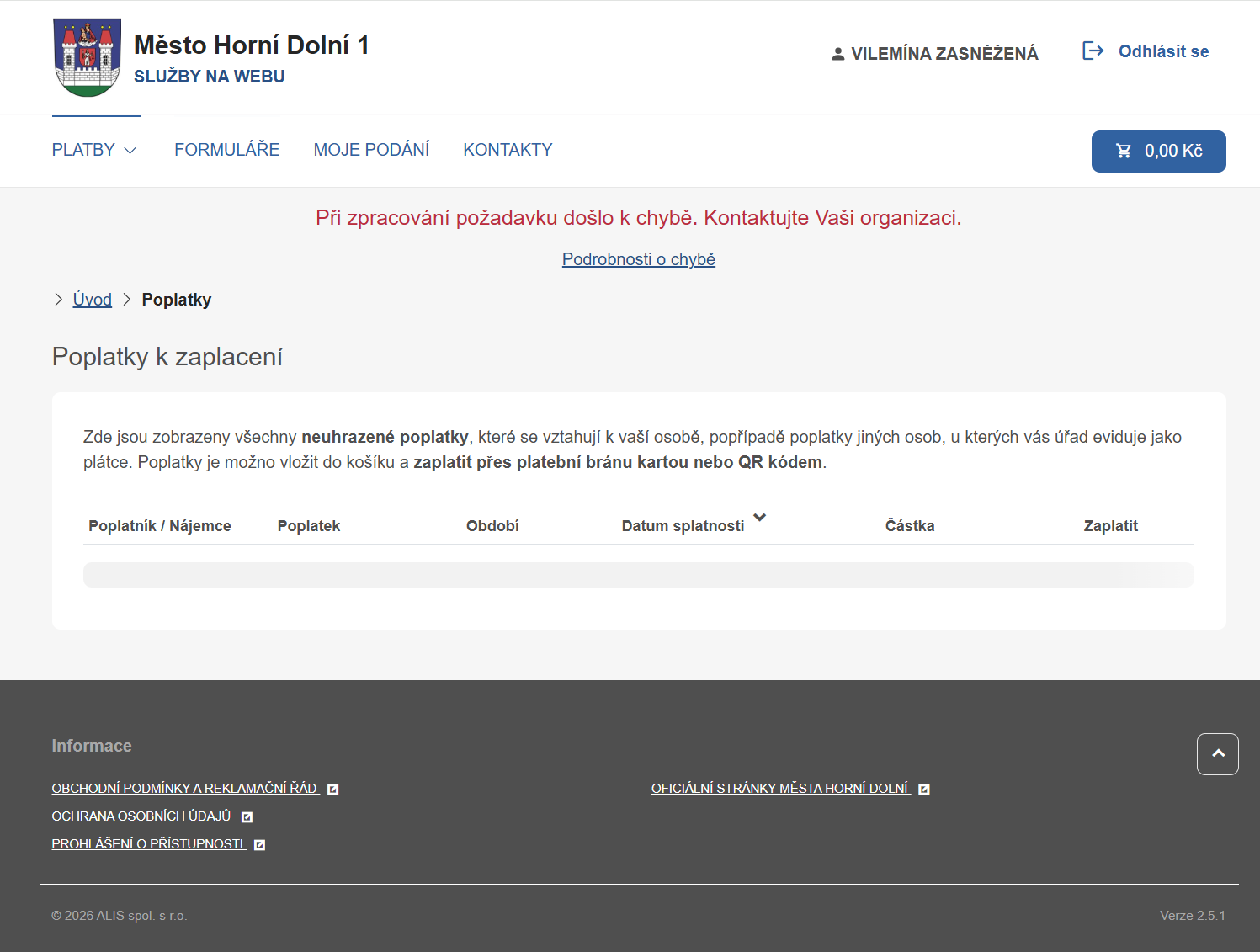Open external link icon beside OCHRANA OSOBNÍCH ÚDAJŮ

[x=246, y=816]
